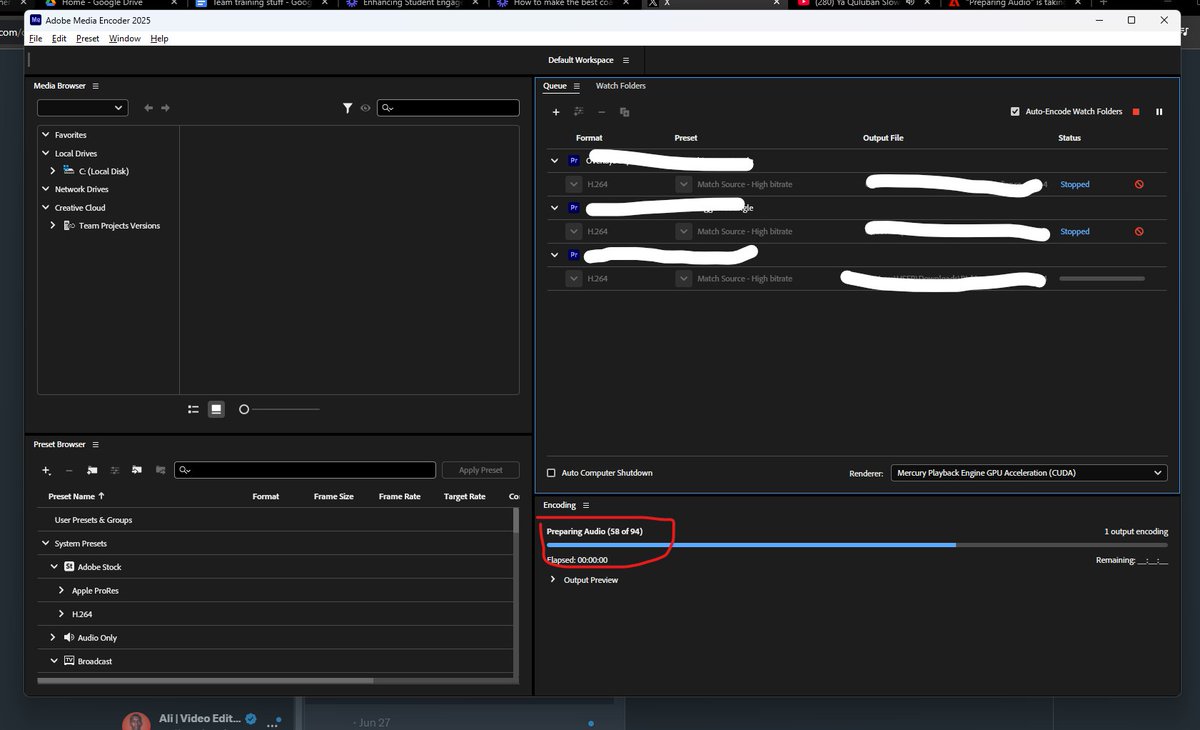Screen dimensions: 1200x730
Task: Click the Preset Name column header
Action: click(x=77, y=496)
